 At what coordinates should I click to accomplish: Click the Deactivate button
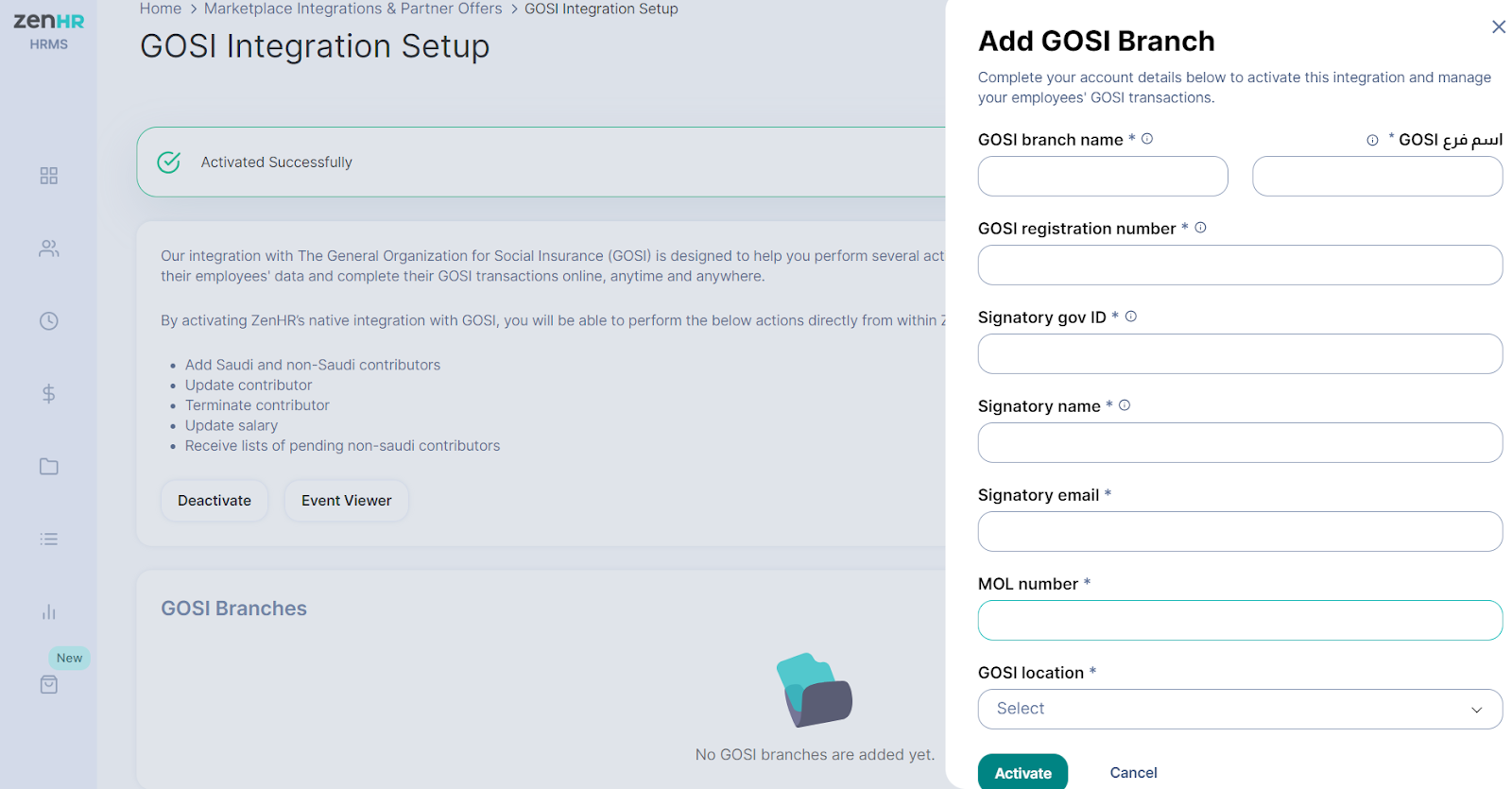pos(215,501)
